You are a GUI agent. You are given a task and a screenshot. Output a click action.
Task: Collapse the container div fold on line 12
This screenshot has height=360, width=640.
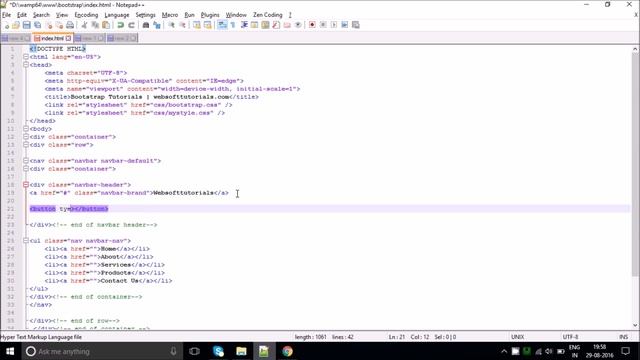point(26,137)
